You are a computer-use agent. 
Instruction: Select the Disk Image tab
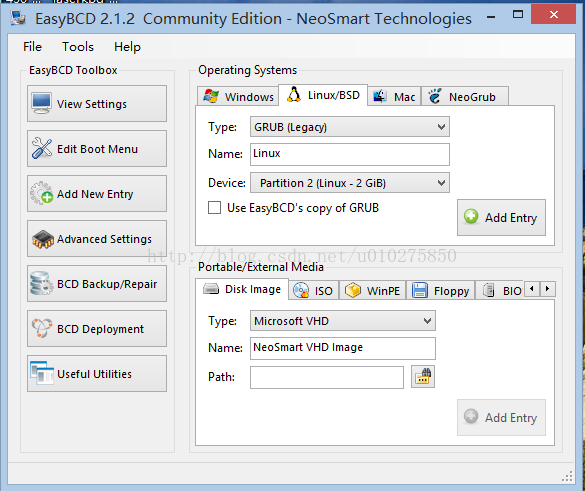[x=242, y=289]
